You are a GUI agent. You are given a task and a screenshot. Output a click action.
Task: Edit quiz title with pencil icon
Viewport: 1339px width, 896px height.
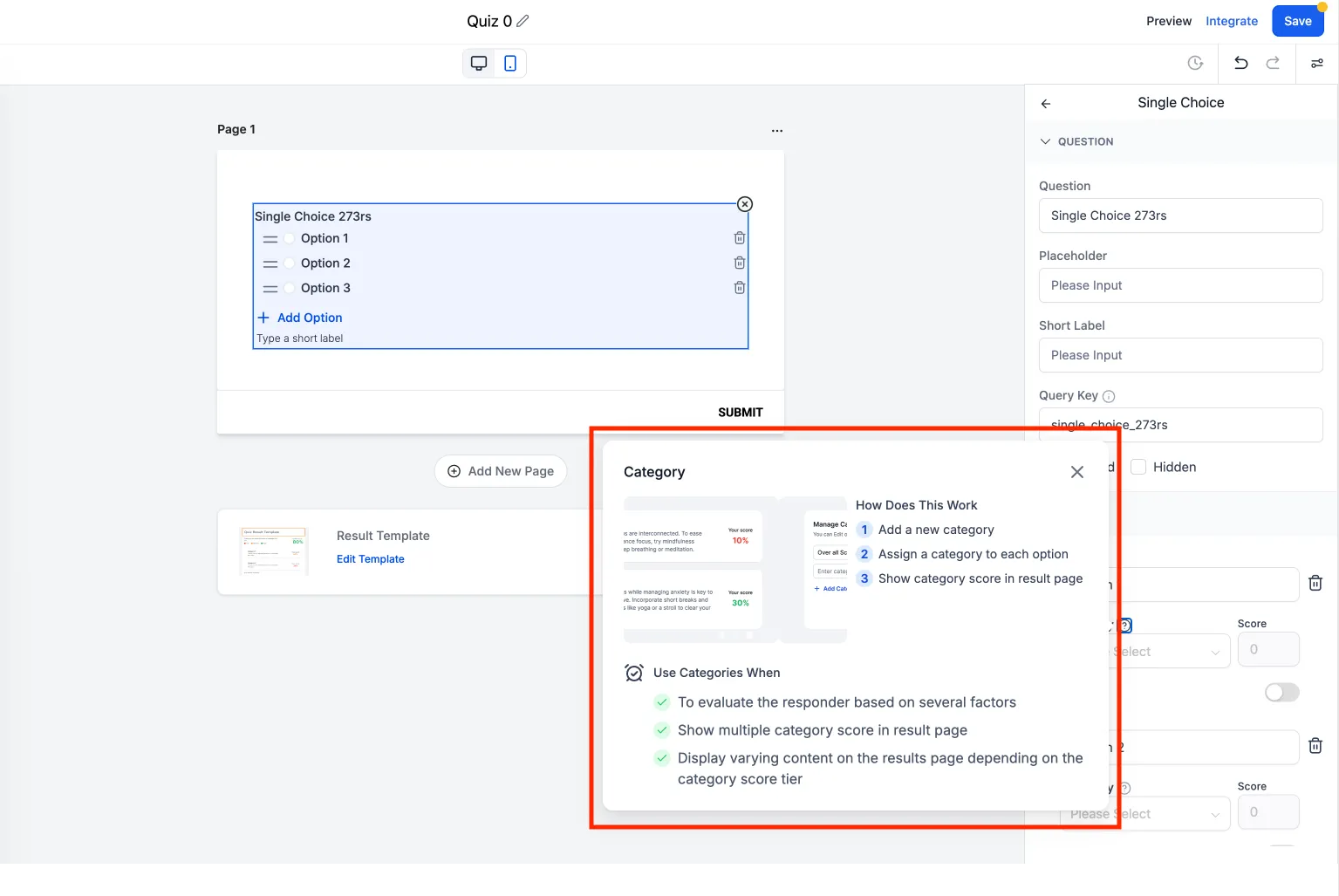[523, 21]
